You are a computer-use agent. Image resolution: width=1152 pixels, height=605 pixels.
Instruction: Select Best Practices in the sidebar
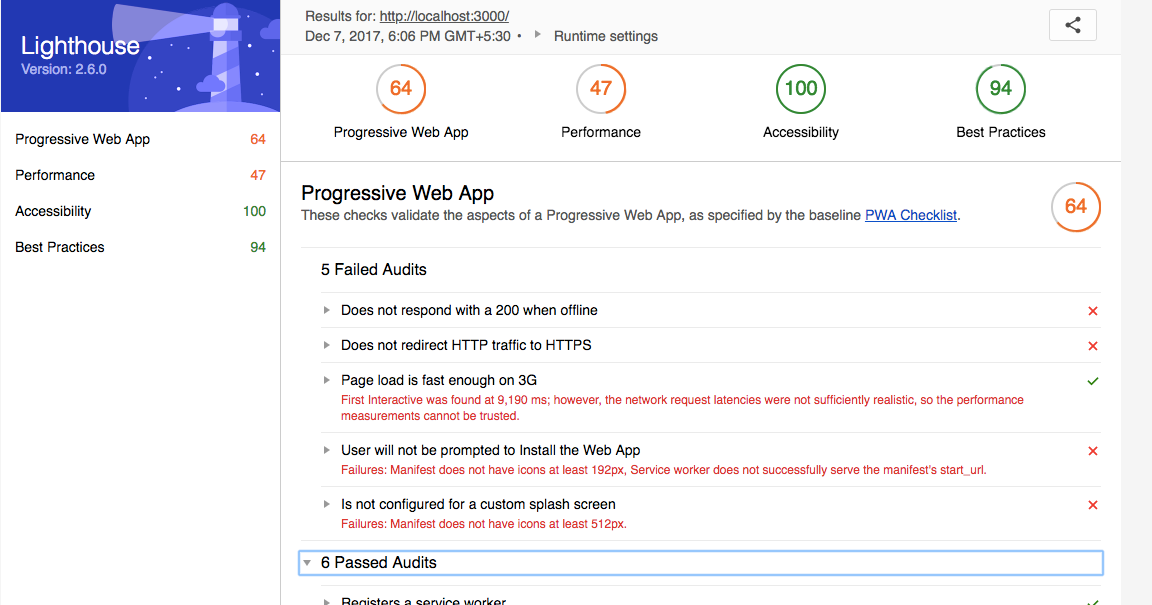coord(140,247)
